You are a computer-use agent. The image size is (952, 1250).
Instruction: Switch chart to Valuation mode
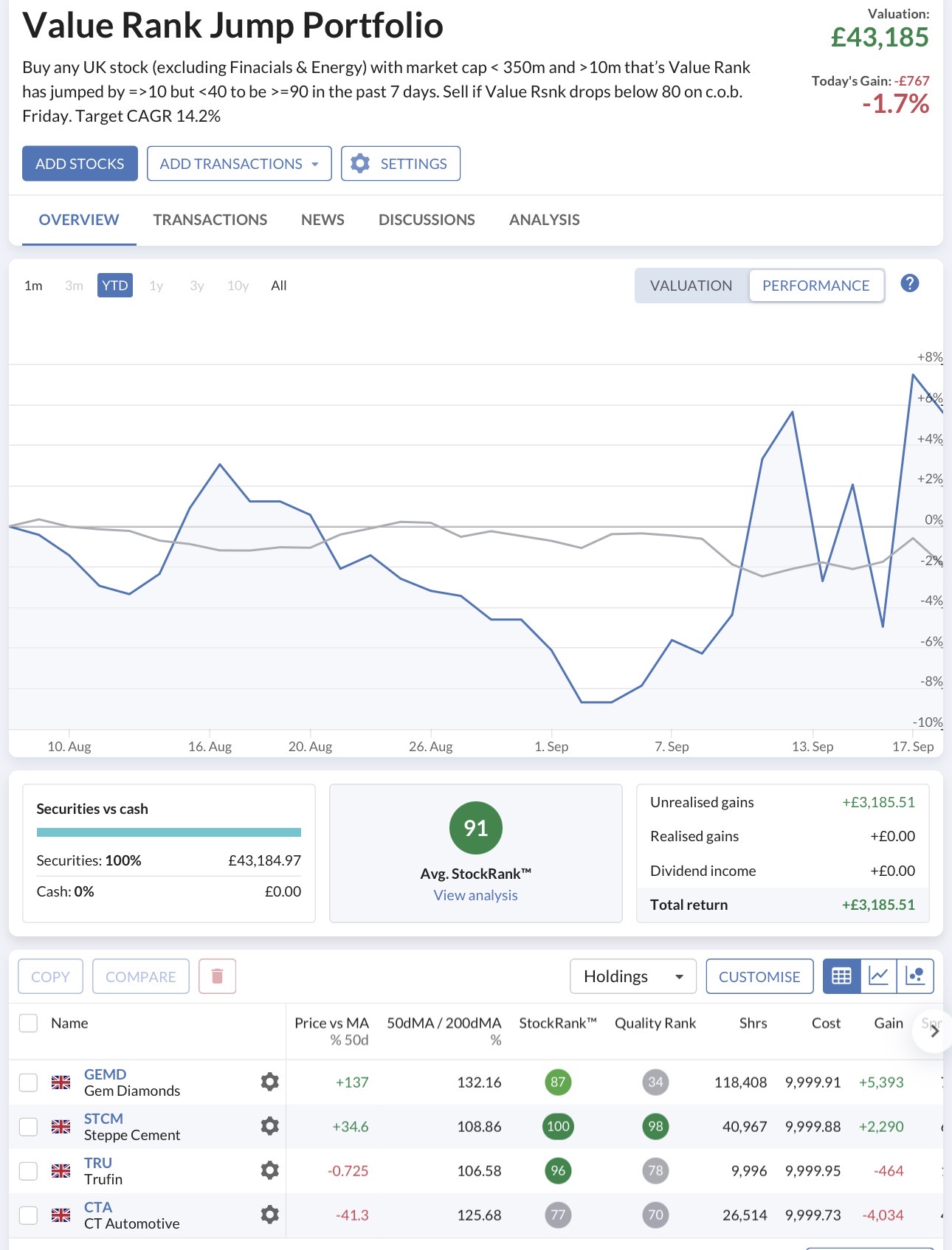tap(691, 286)
